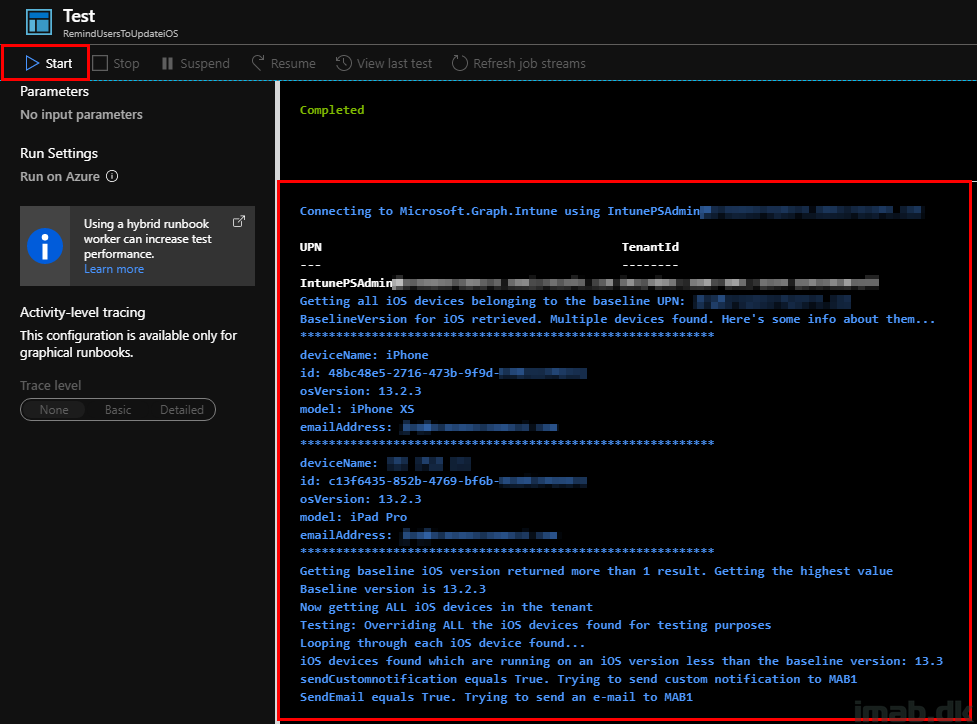
Task: Click the Suspend pause icon
Action: pyautogui.click(x=167, y=63)
